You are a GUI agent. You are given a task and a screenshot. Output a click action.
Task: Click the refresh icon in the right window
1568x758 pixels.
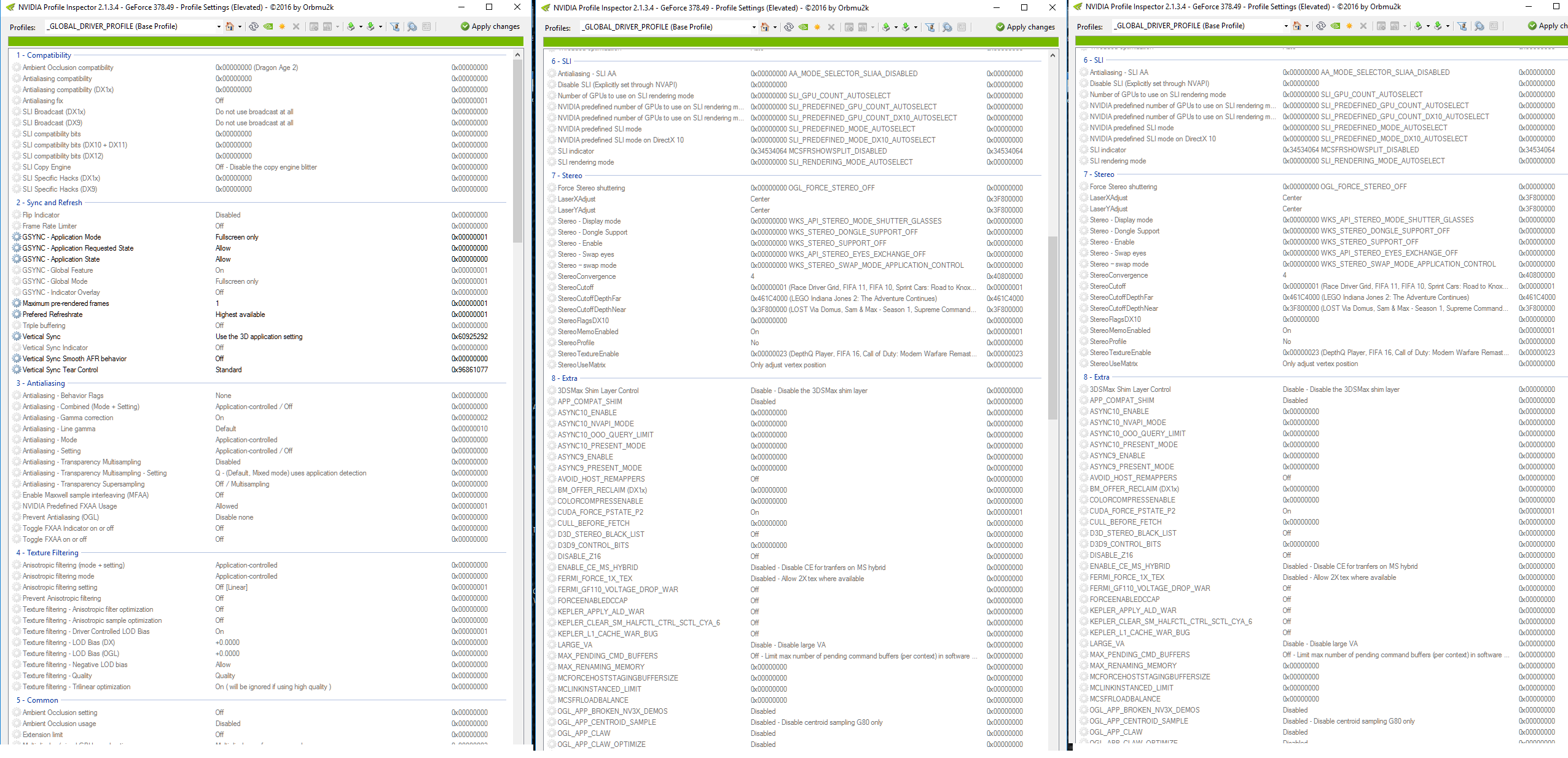[x=1320, y=26]
